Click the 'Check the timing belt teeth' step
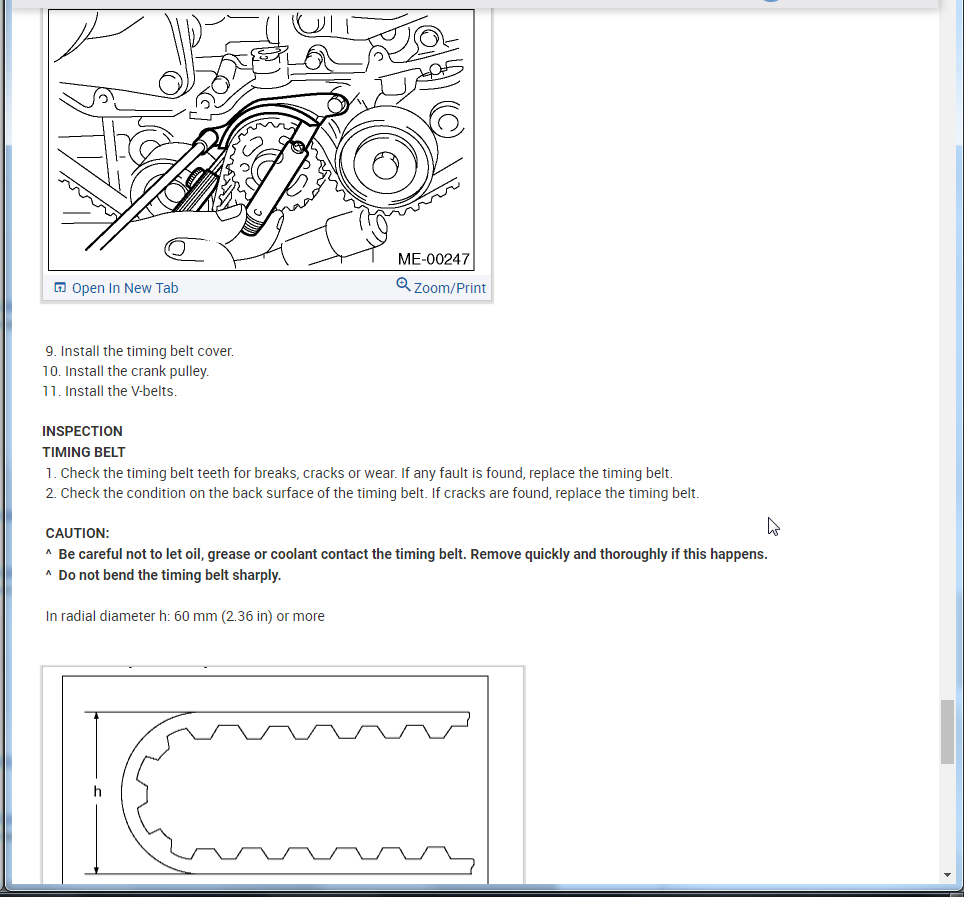 click(359, 473)
